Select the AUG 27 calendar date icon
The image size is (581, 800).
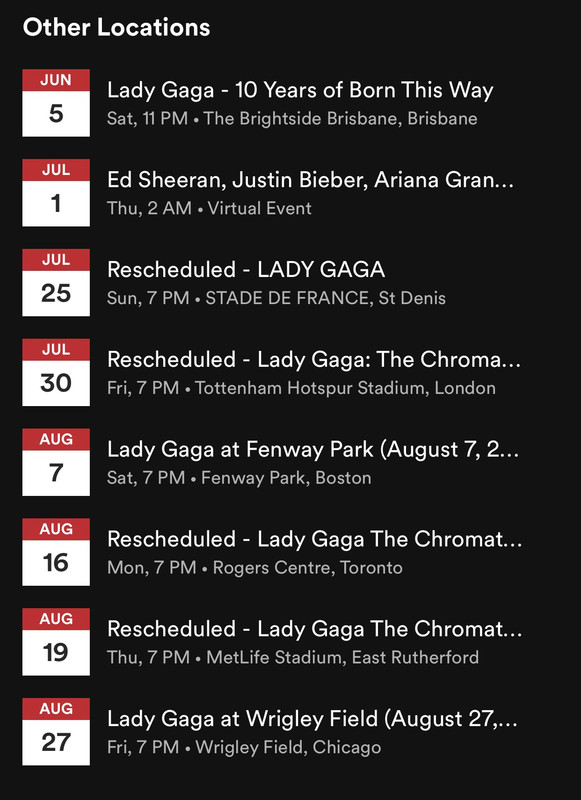56,732
